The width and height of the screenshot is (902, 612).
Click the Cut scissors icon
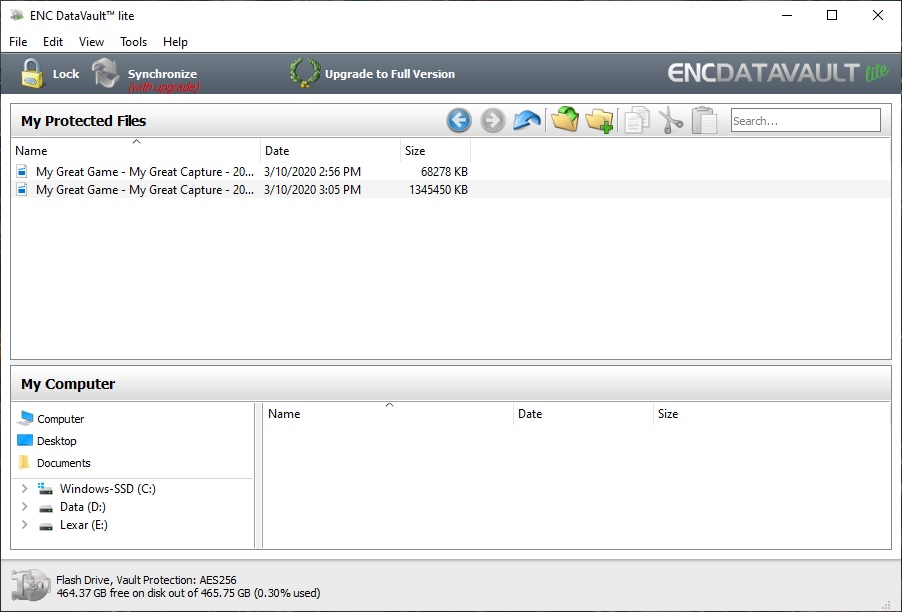coord(671,120)
